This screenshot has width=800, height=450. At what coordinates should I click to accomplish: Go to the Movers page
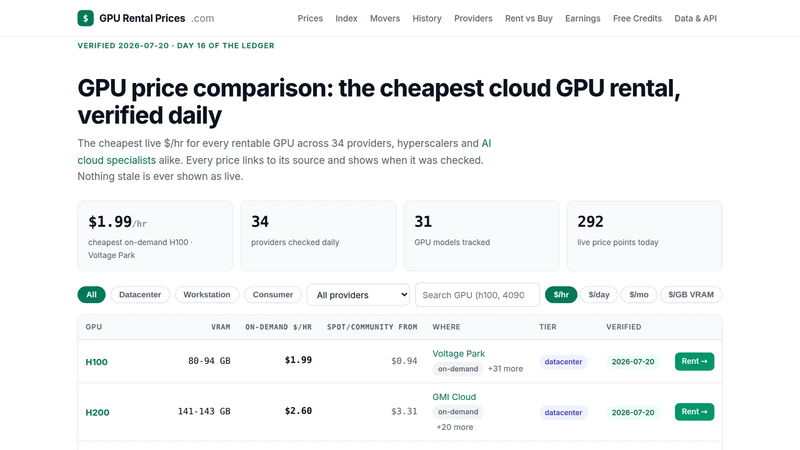click(x=385, y=18)
